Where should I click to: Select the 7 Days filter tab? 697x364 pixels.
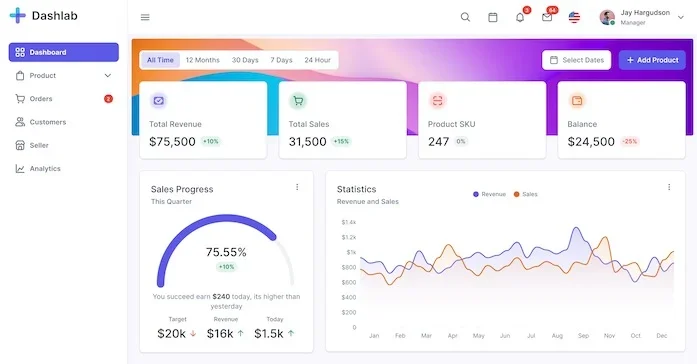click(x=281, y=60)
